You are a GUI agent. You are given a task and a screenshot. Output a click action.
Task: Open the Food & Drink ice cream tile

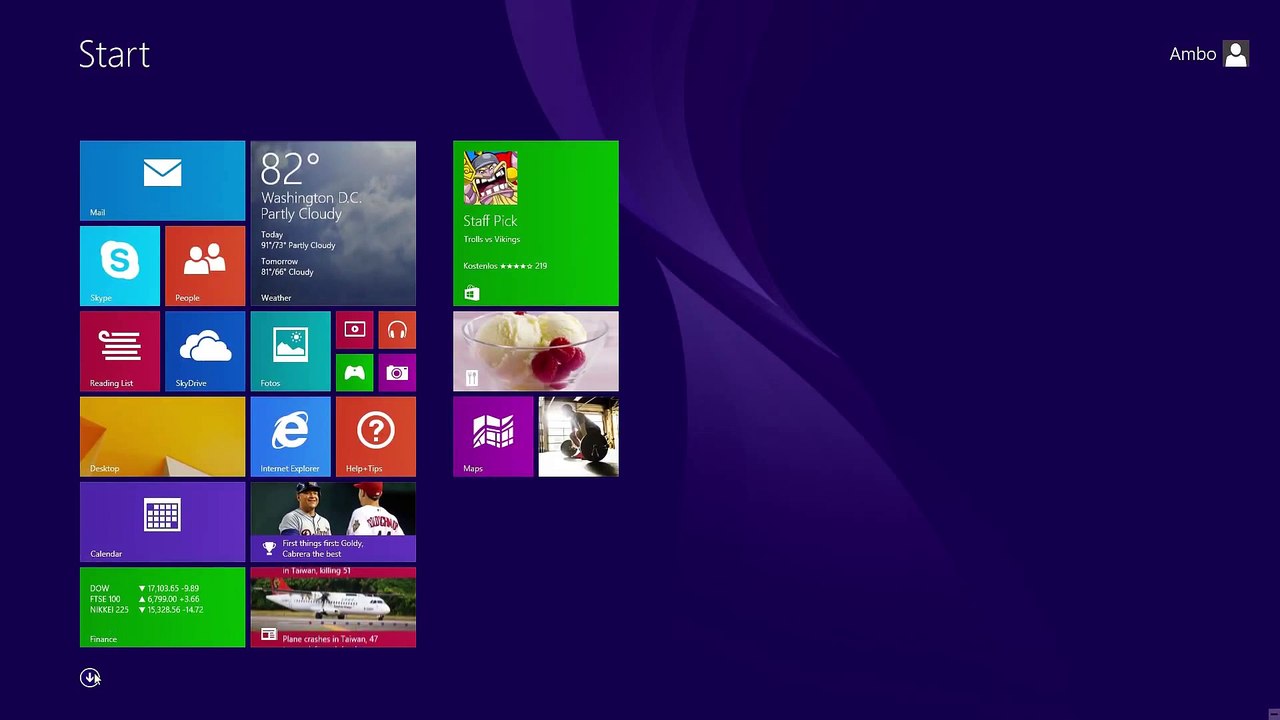536,351
